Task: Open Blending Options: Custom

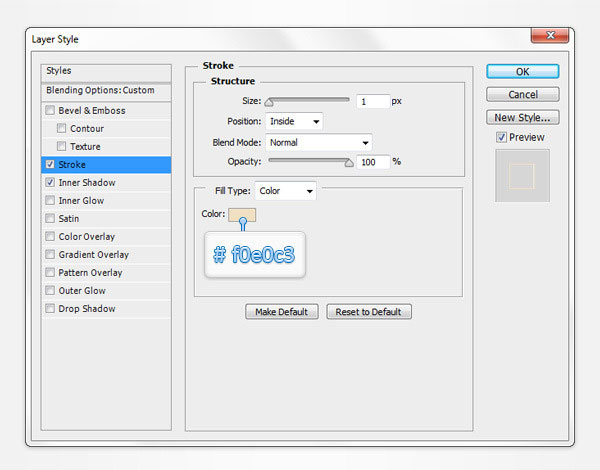Action: [101, 90]
